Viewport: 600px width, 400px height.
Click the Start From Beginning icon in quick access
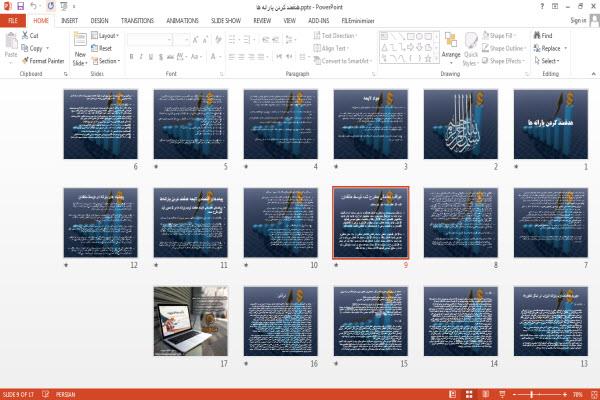pyautogui.click(x=64, y=6)
